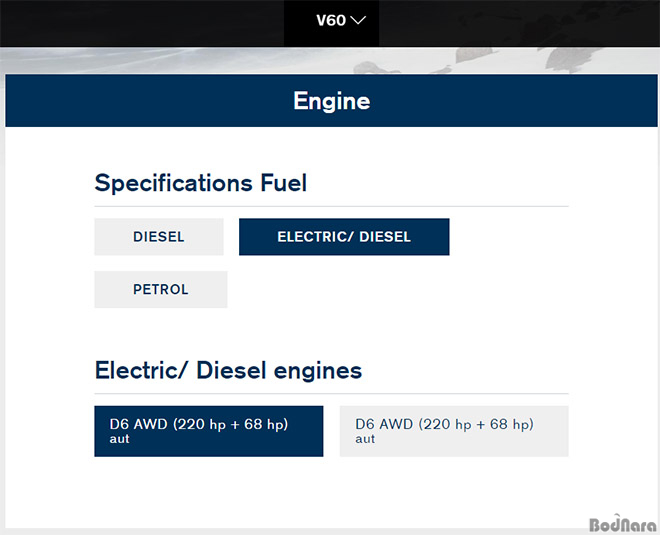660x535 pixels.
Task: Select the PETROL fuel option
Action: pyautogui.click(x=161, y=289)
